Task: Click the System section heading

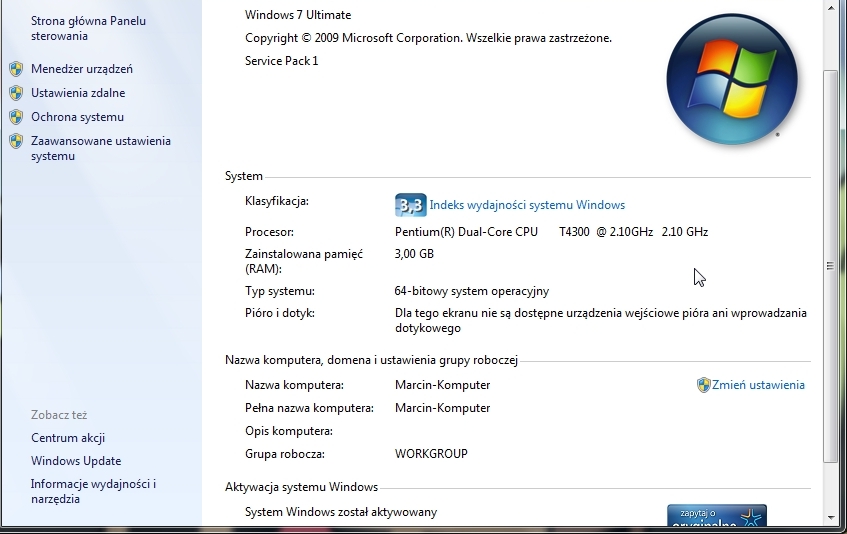Action: point(244,176)
